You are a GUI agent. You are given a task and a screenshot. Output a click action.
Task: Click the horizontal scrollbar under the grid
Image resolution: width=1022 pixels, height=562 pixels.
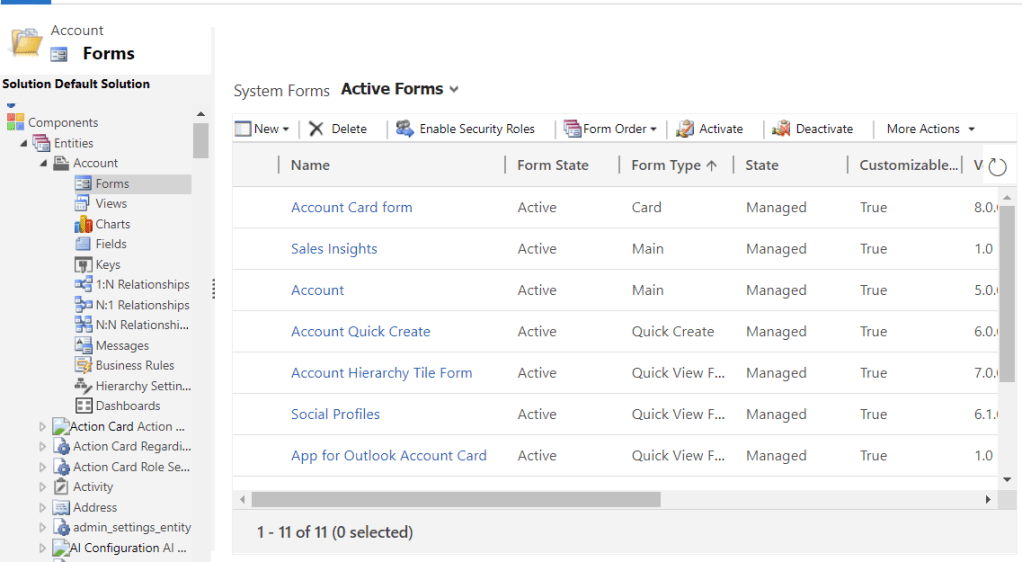pos(455,499)
